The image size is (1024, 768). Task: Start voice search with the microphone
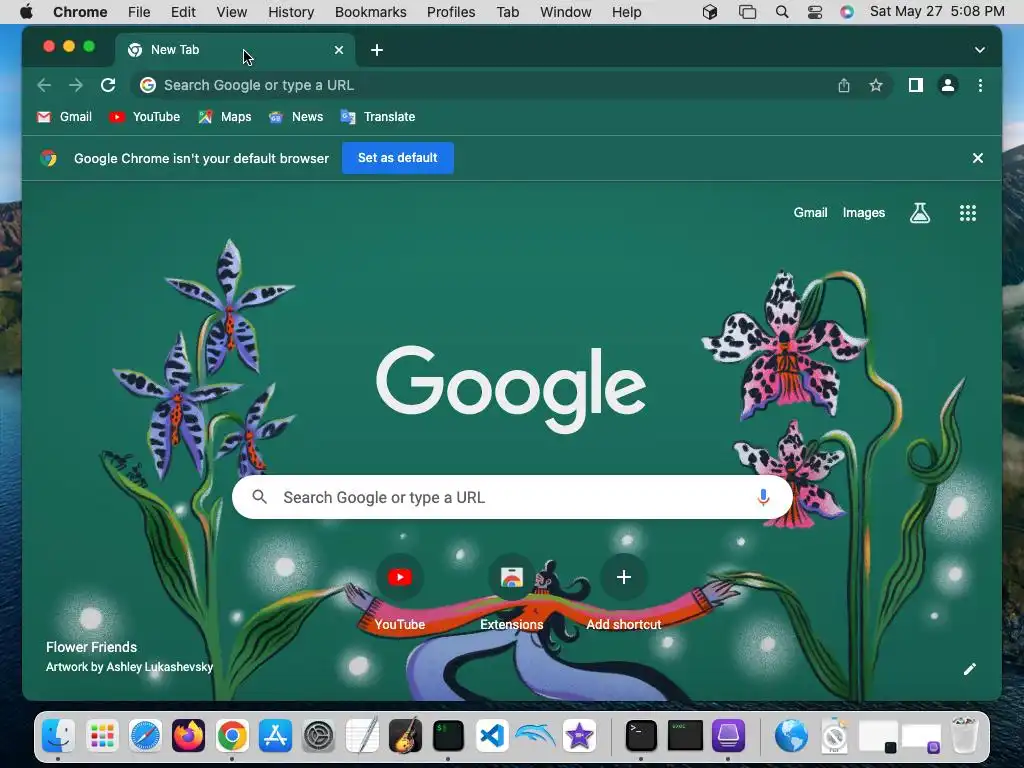[x=762, y=498]
